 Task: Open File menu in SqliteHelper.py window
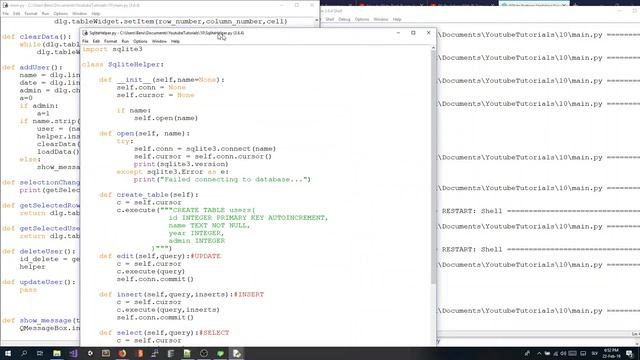pos(85,41)
